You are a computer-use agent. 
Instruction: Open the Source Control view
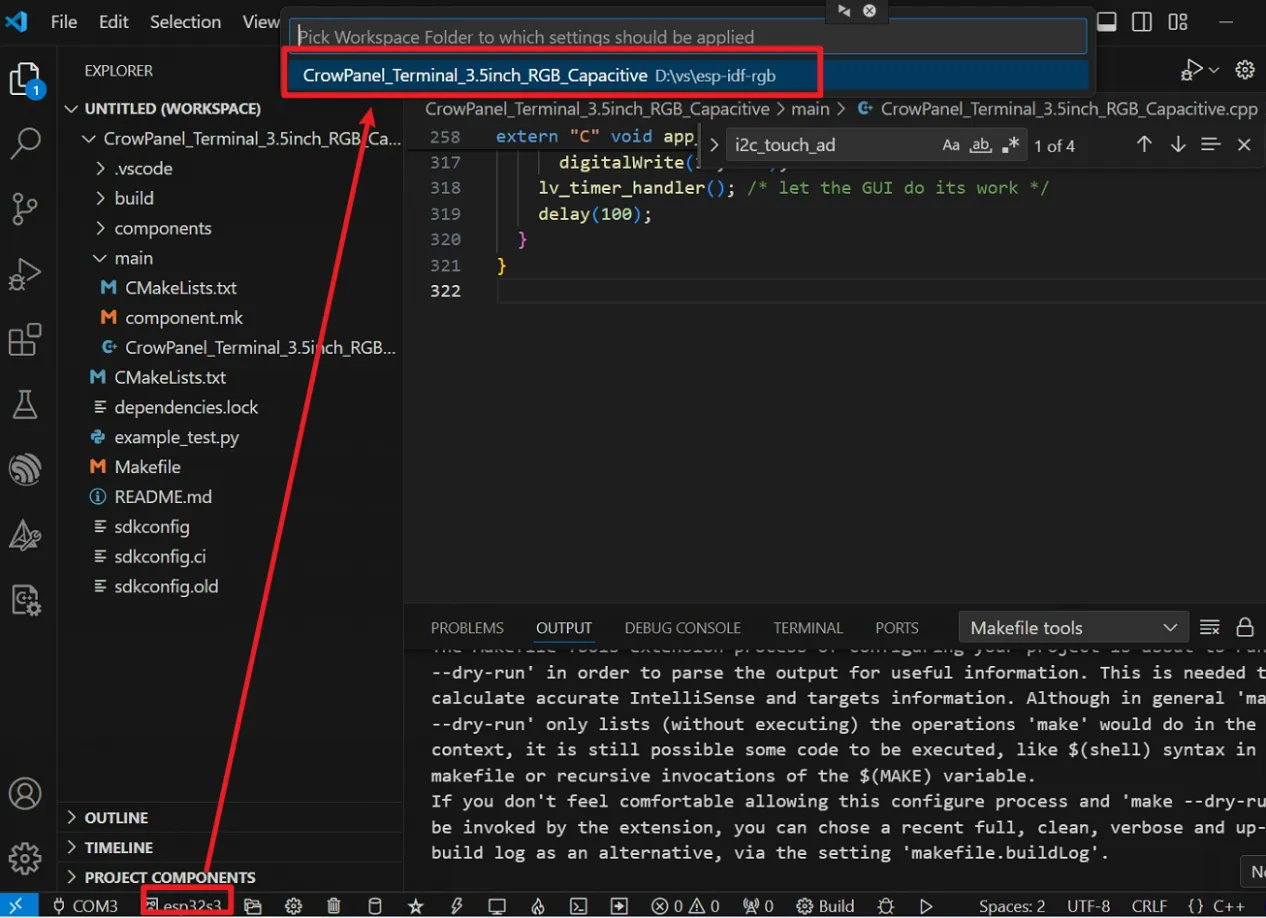24,208
